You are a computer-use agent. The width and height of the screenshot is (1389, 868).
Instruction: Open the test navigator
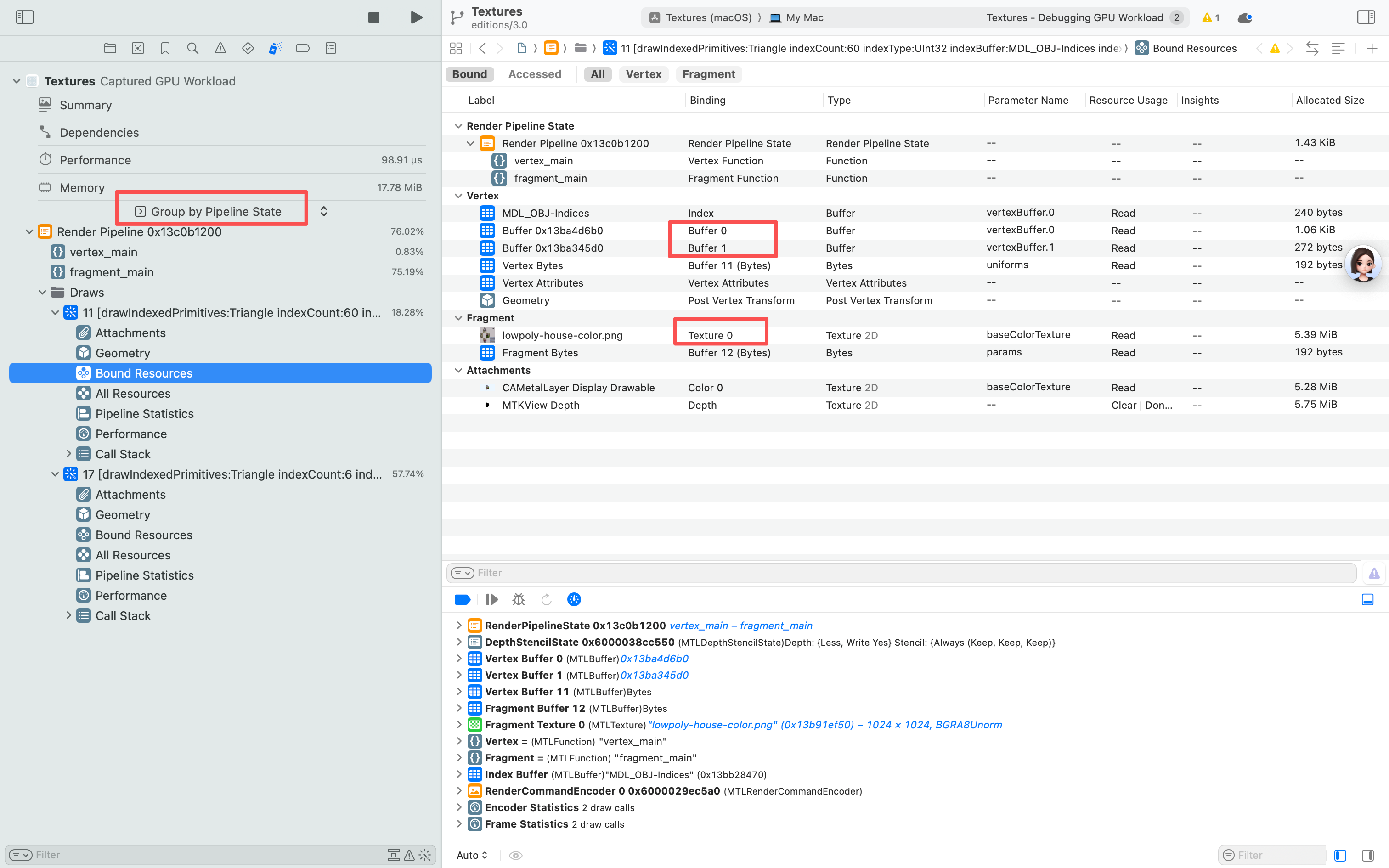pyautogui.click(x=248, y=48)
